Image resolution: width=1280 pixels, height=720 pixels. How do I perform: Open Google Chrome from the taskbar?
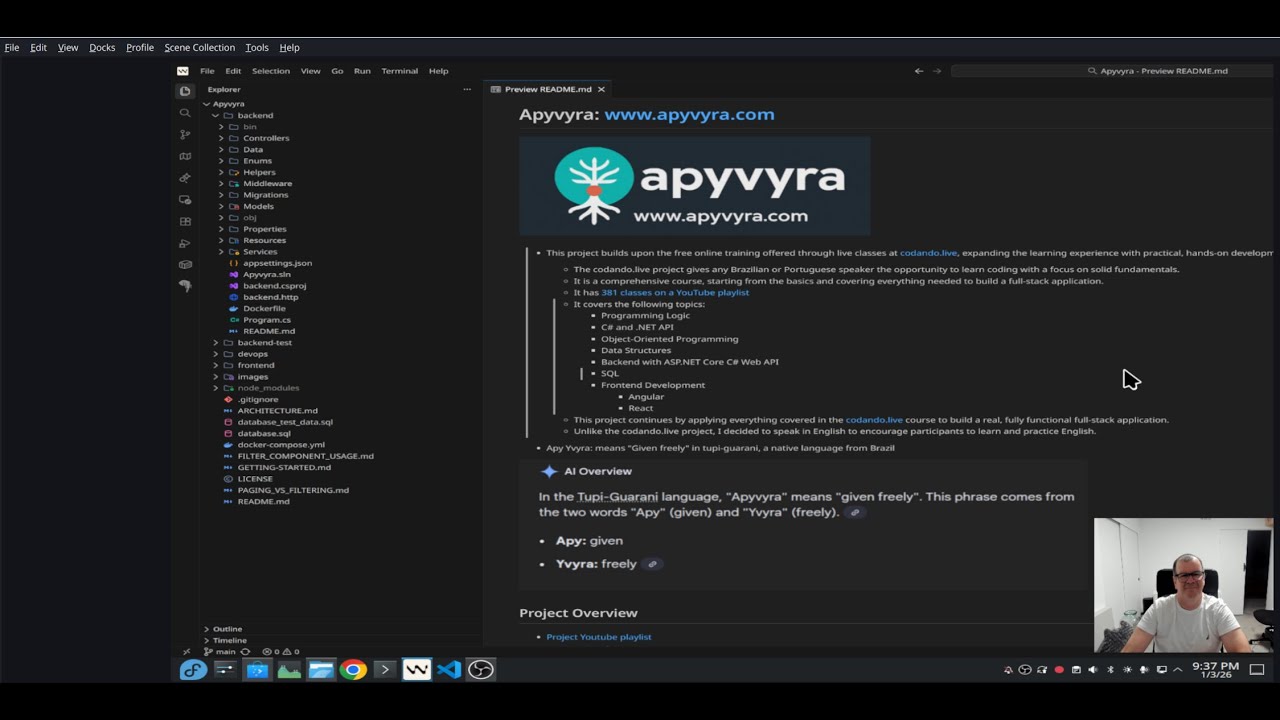353,670
